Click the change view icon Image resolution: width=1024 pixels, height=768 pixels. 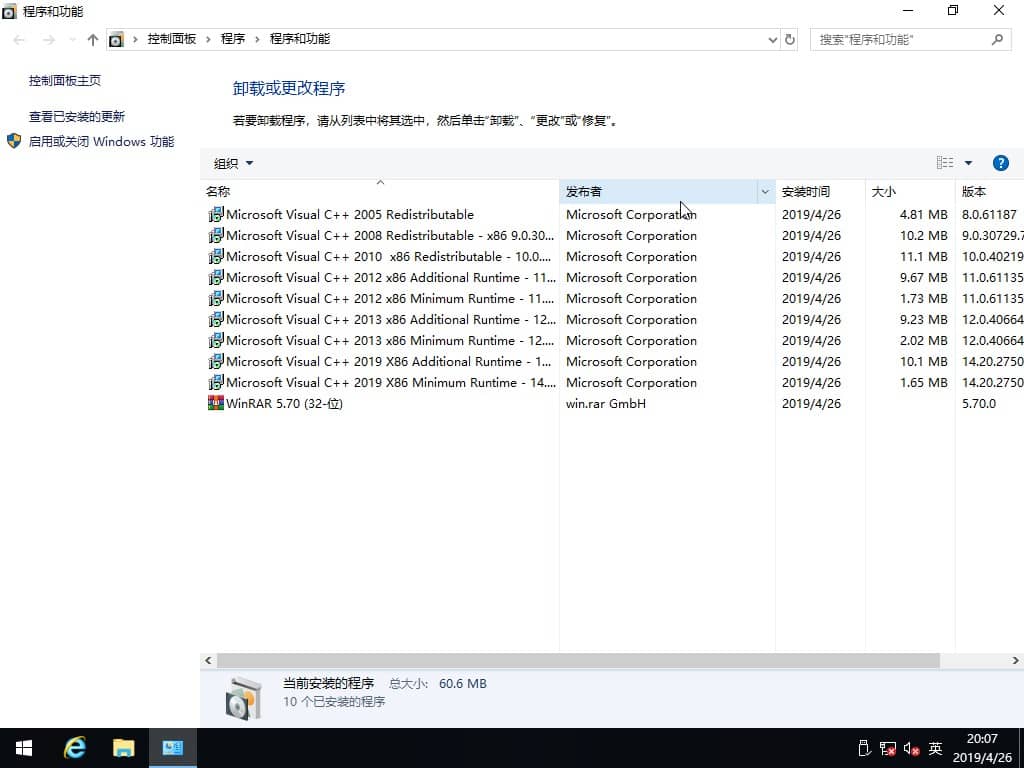coord(945,163)
